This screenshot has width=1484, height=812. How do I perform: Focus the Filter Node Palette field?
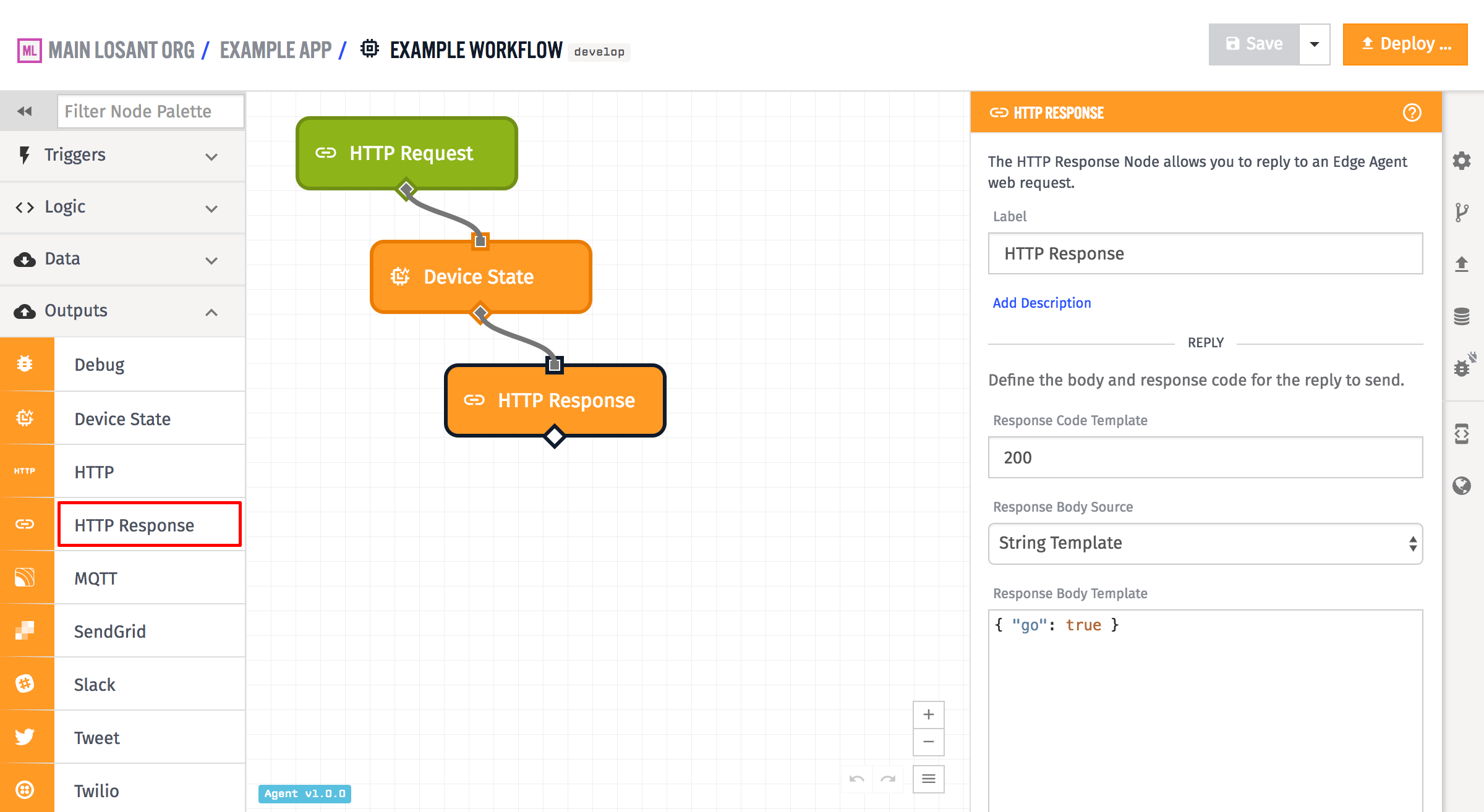151,111
